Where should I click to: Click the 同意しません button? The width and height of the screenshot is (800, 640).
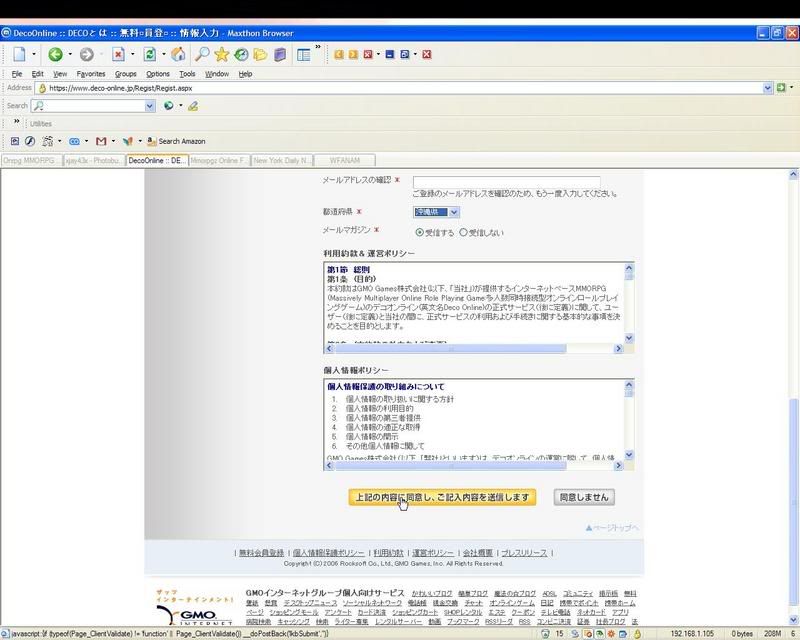[583, 497]
